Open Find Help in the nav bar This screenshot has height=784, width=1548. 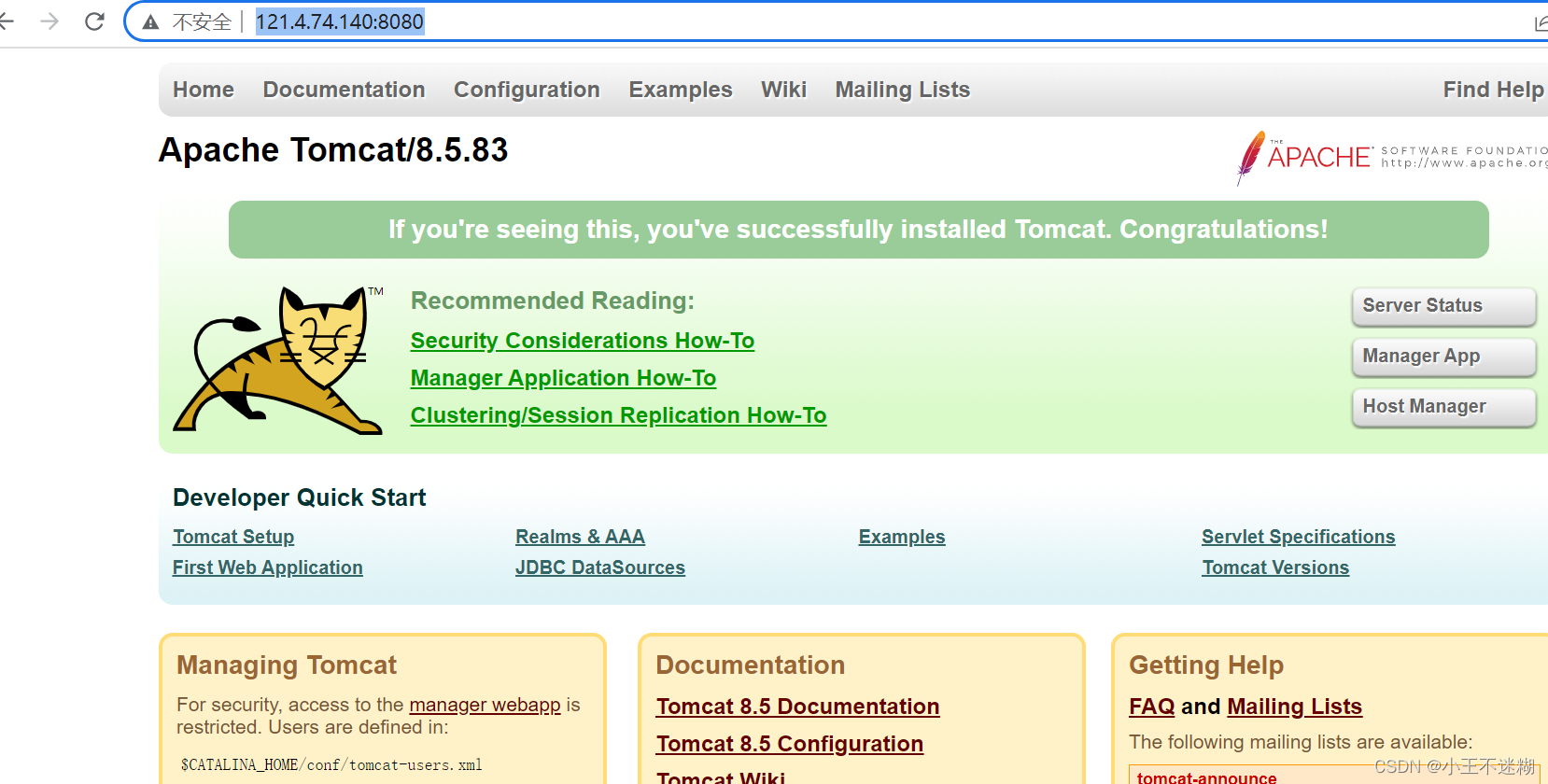(x=1493, y=90)
